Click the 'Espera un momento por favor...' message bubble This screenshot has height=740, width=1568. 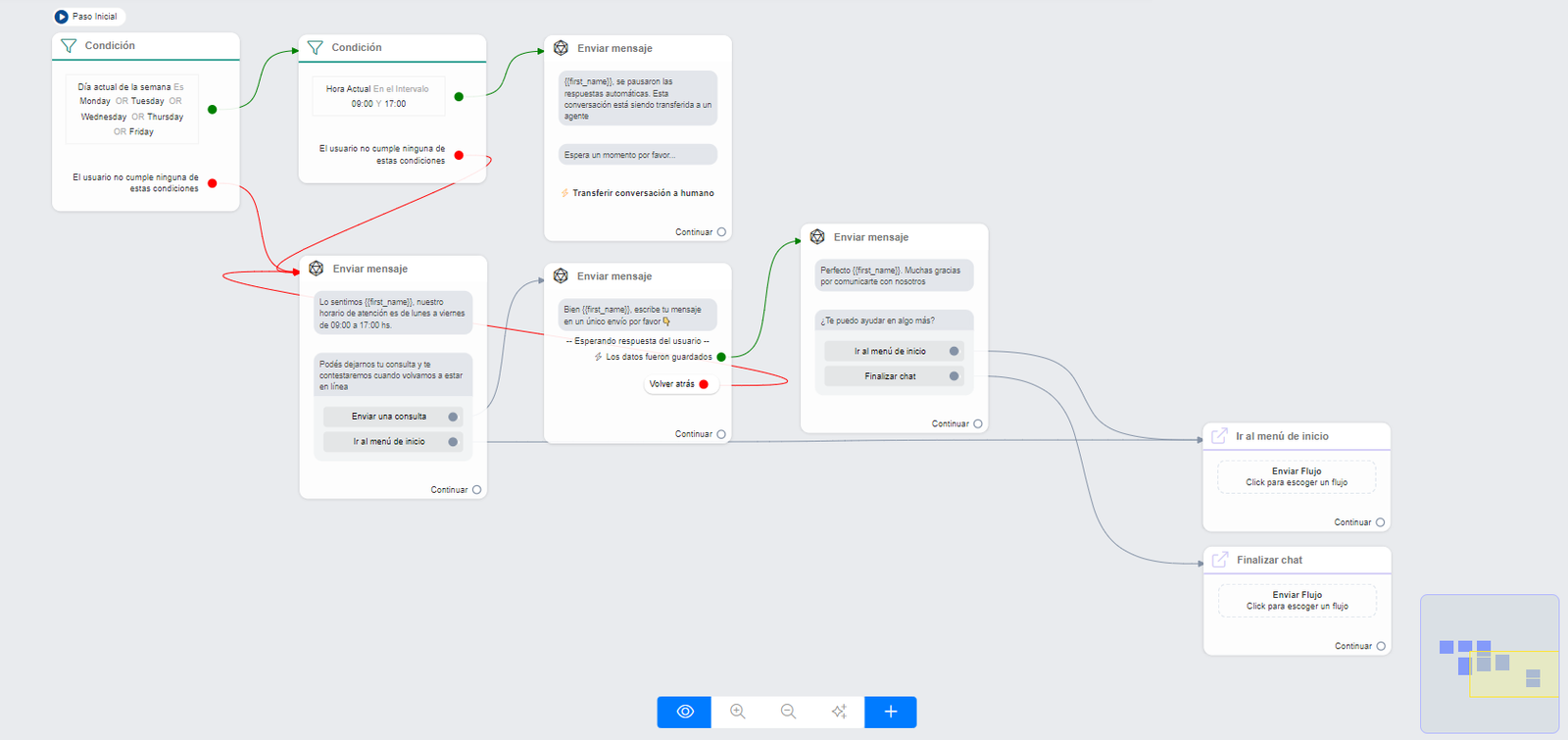pyautogui.click(x=638, y=155)
